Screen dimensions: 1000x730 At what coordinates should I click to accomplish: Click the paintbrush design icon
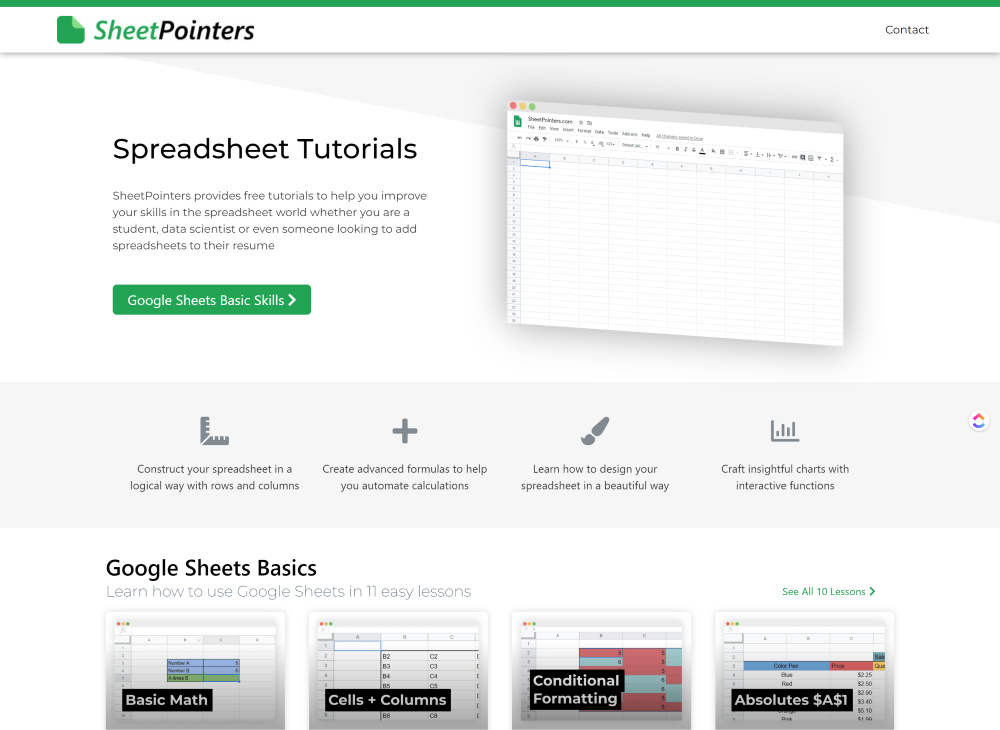[x=595, y=431]
